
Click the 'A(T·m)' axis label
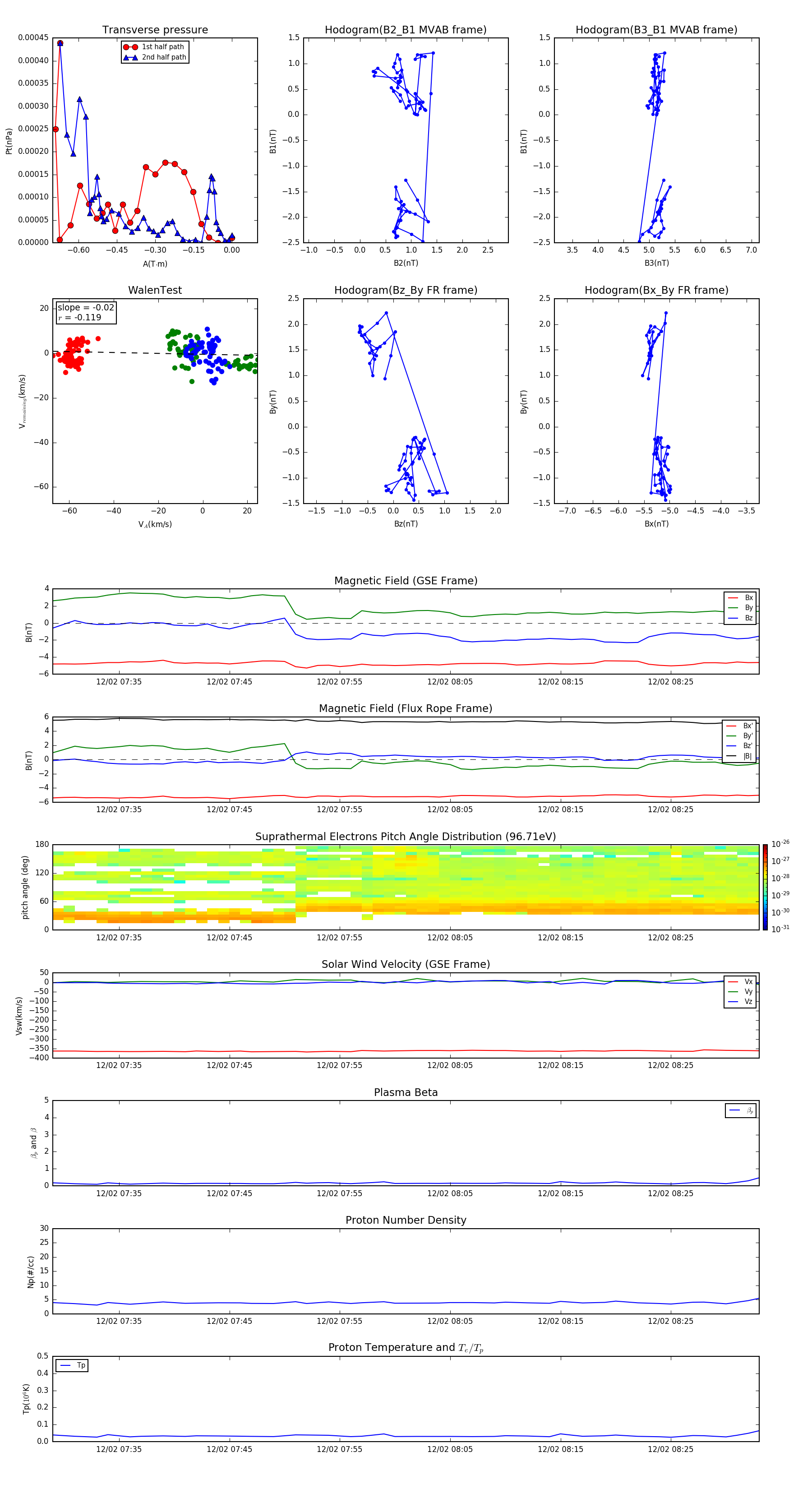155,264
